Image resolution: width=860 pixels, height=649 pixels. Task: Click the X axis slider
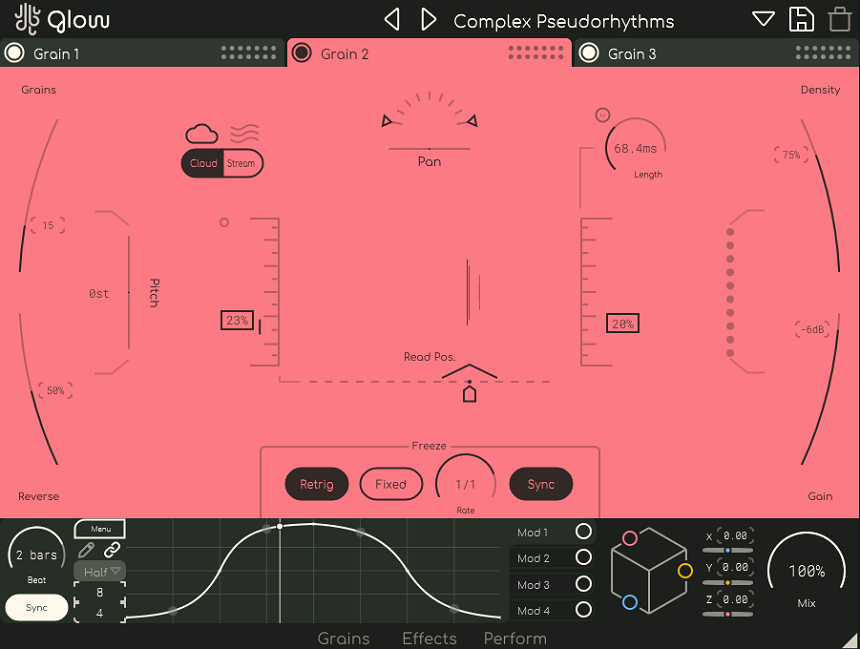point(728,550)
